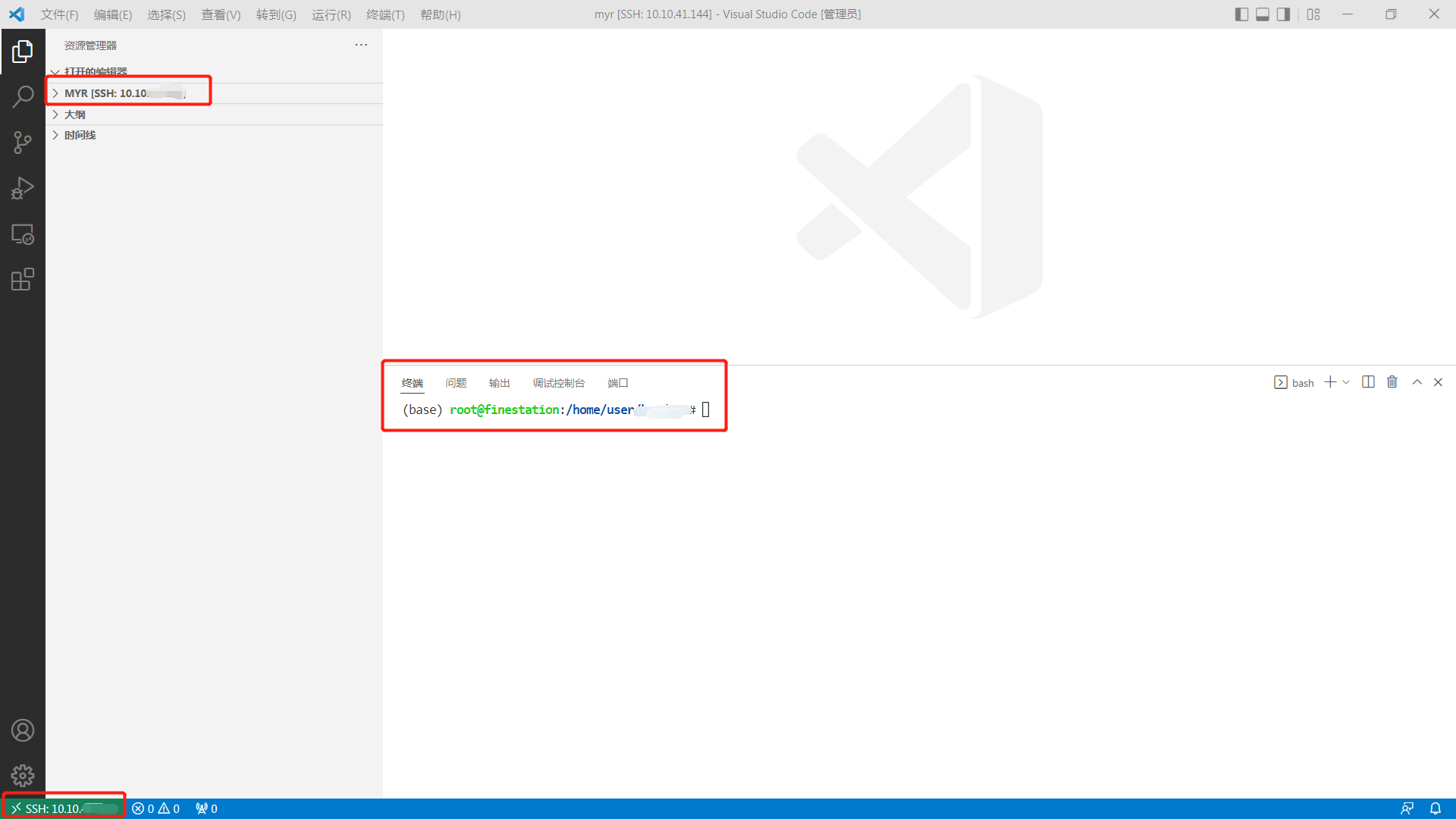Screen dimensions: 1456x819
Task: Open notifications bell in status bar
Action: pos(1436,808)
